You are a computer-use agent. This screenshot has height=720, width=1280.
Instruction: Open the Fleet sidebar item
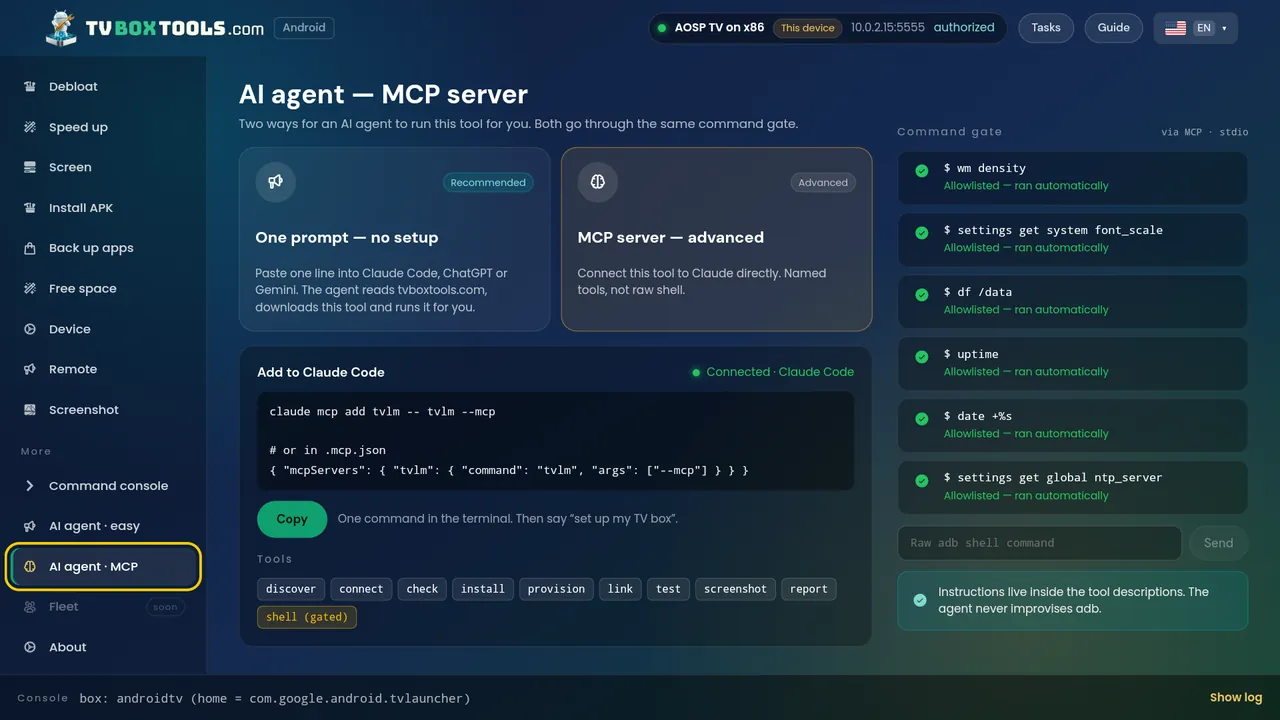(103, 607)
